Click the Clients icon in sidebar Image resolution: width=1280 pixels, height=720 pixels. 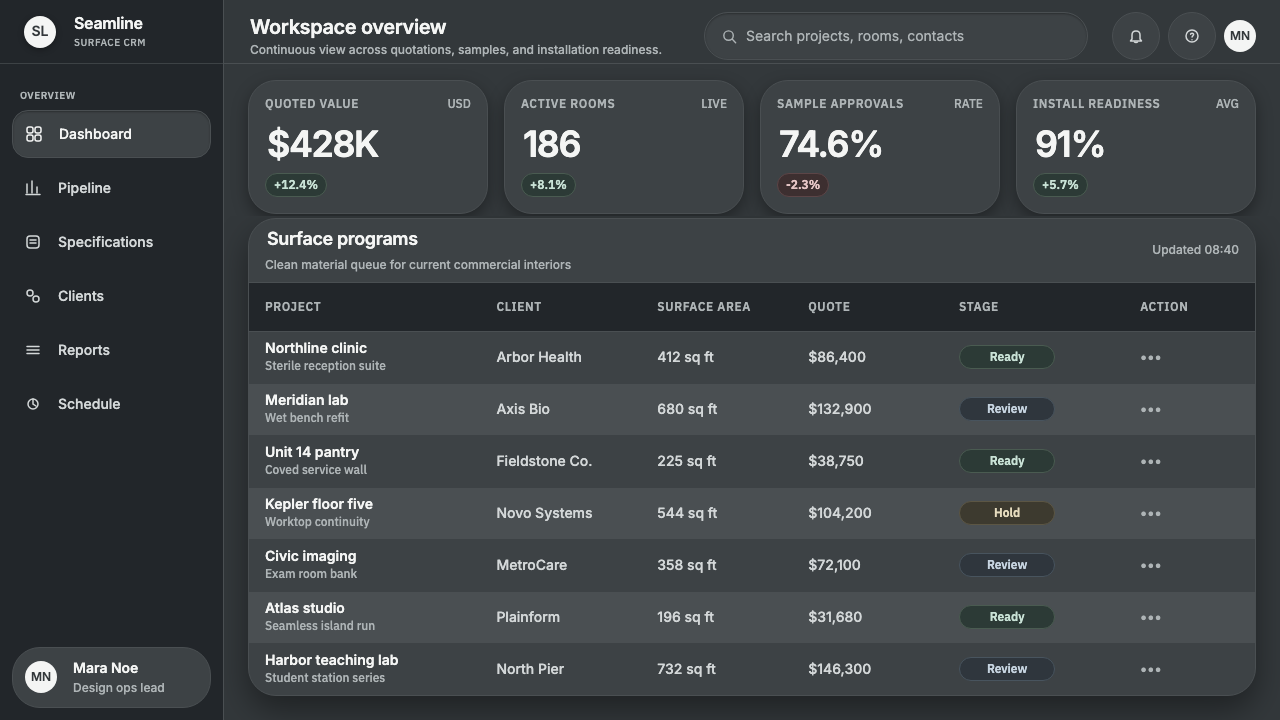(x=33, y=296)
